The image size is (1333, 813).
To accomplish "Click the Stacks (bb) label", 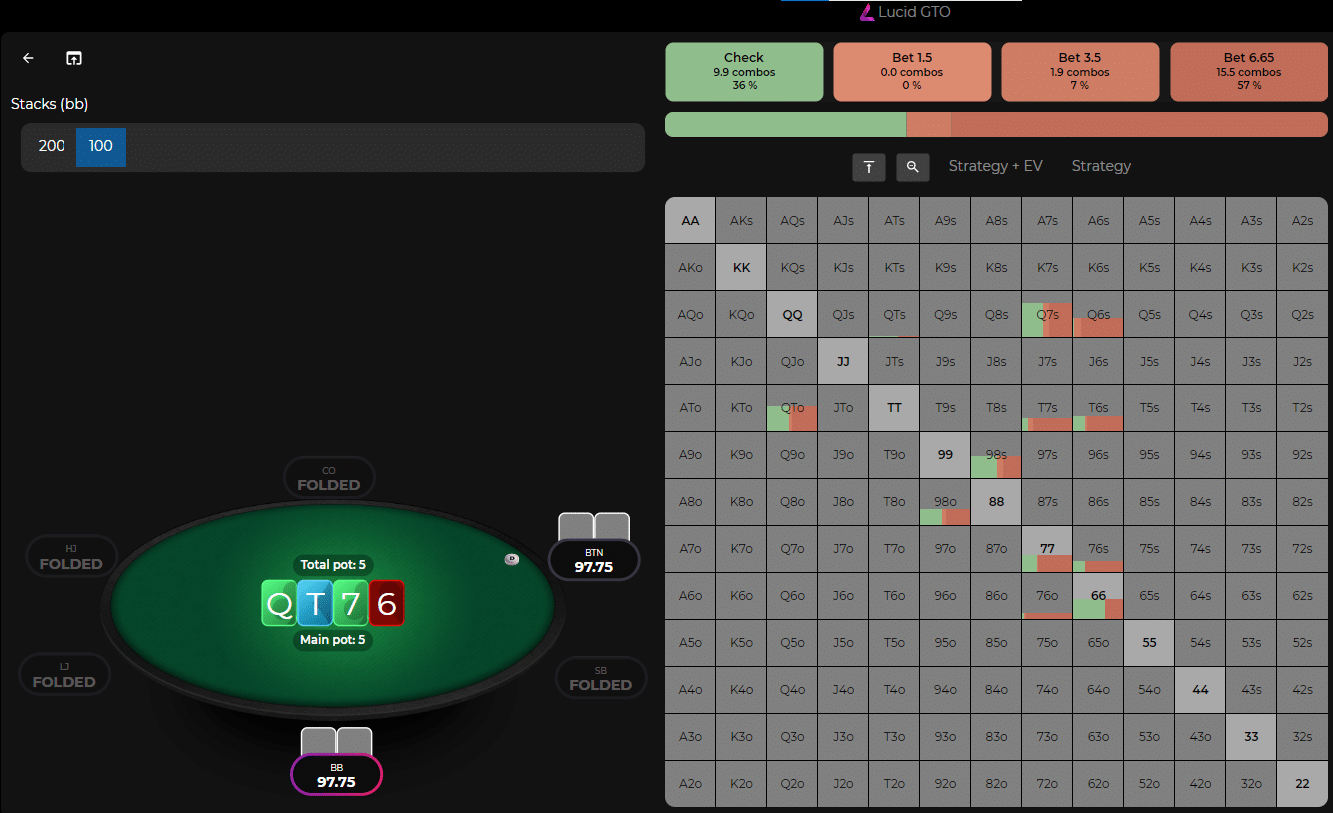I will [x=50, y=104].
